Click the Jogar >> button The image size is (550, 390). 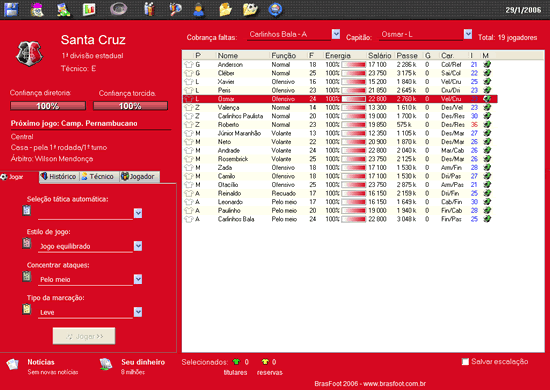coord(84,336)
